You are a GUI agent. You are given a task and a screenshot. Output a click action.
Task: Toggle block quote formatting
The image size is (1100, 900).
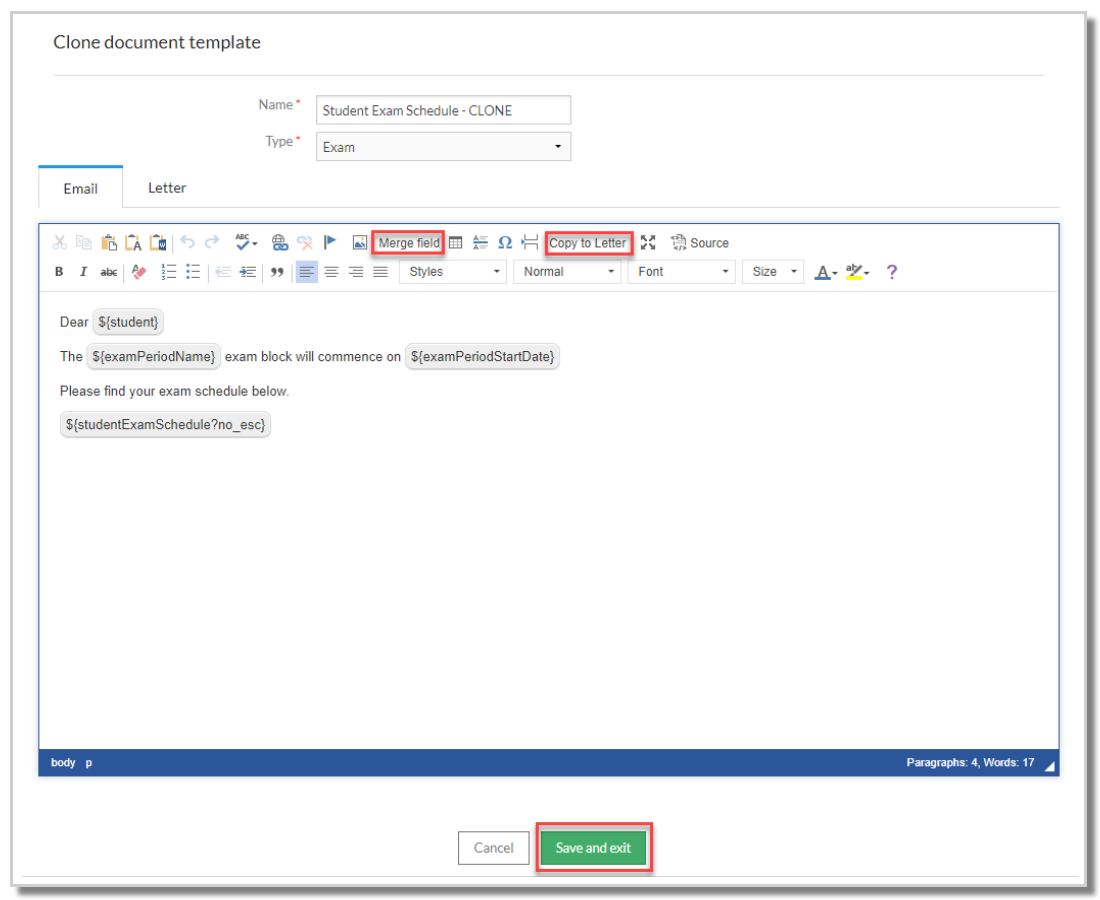[x=277, y=272]
